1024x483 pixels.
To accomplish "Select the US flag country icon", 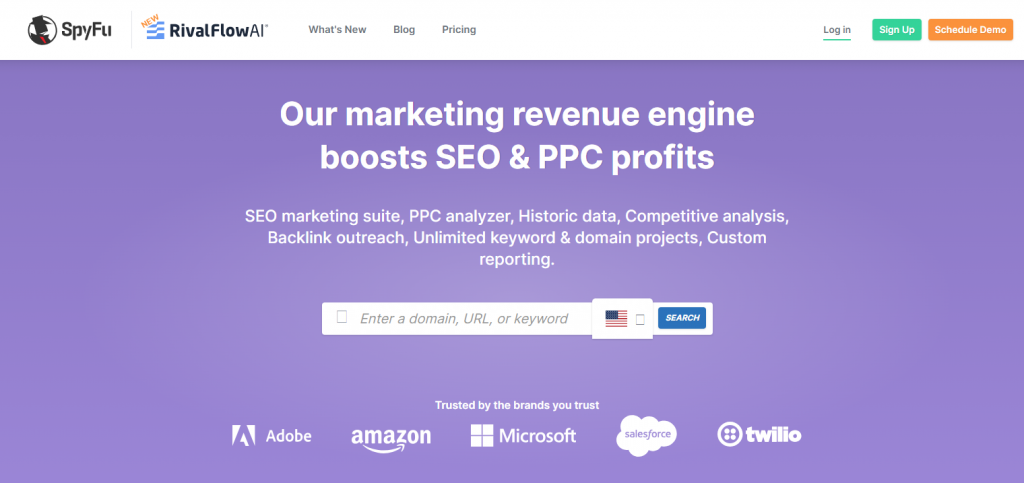I will (x=616, y=319).
